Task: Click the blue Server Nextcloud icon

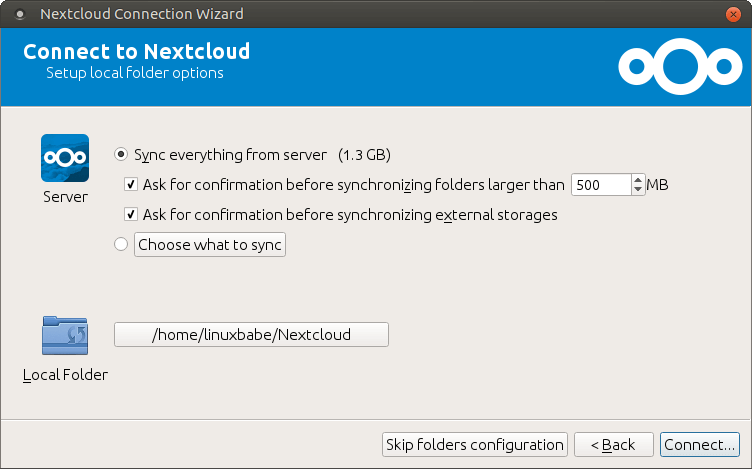Action: [x=65, y=158]
